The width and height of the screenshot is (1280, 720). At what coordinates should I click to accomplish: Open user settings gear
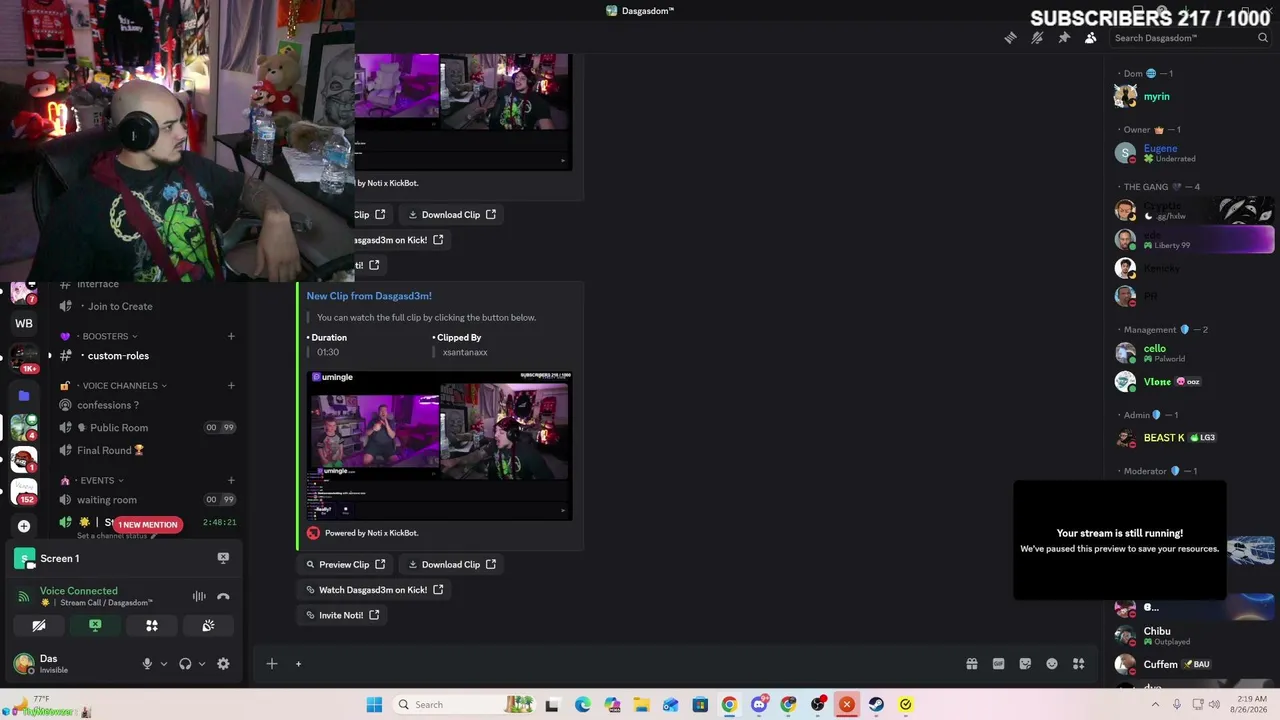223,664
